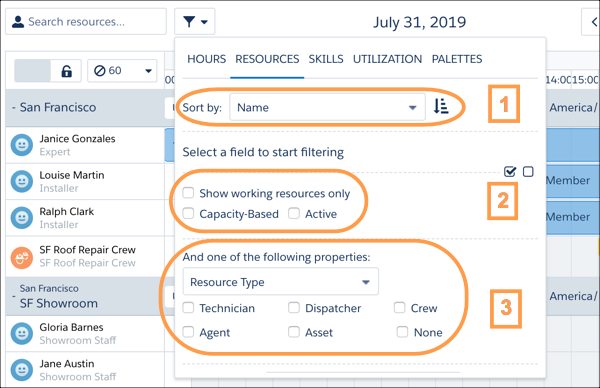Switch to the SKILLS tab
Screen dimensions: 600x388
point(326,59)
